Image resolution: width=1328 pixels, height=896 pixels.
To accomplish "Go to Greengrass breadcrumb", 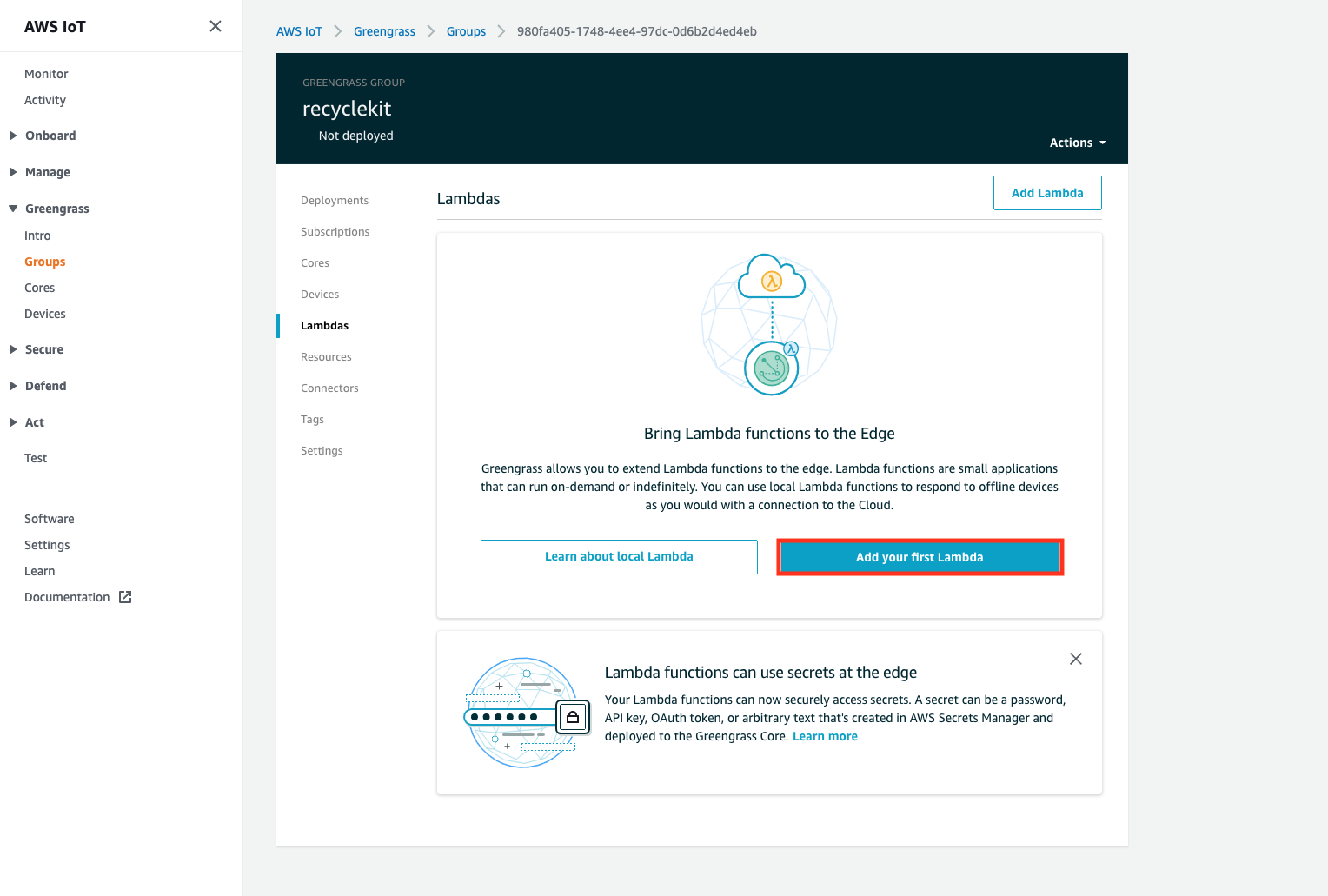I will click(x=384, y=31).
